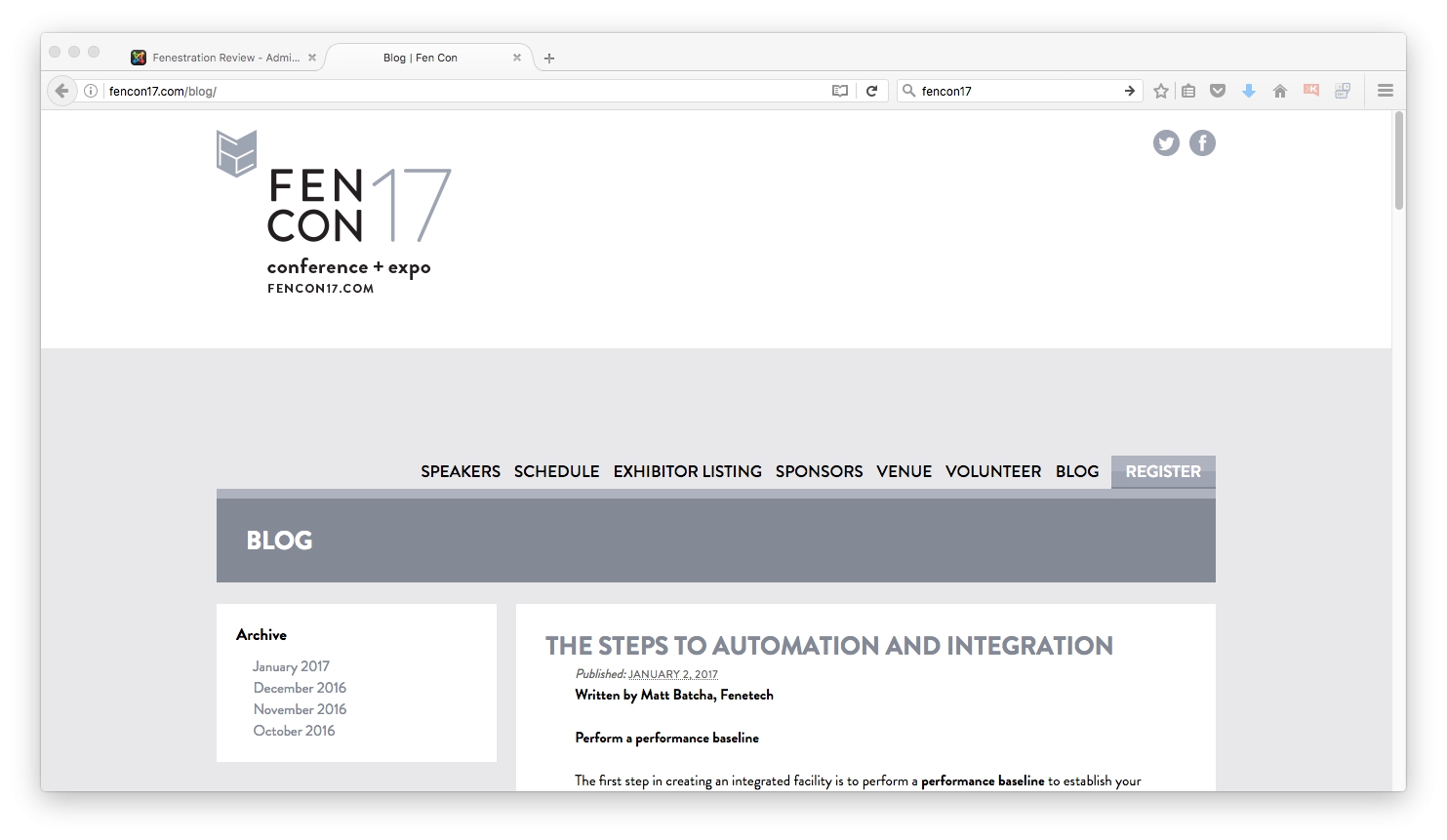
Task: Open FenCon Twitter page
Action: 1166,143
